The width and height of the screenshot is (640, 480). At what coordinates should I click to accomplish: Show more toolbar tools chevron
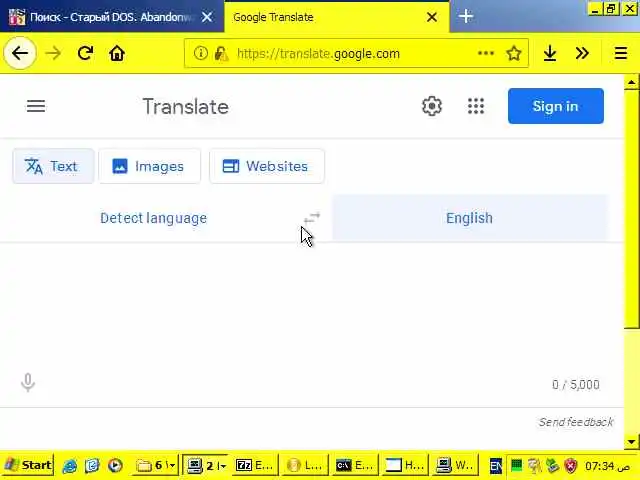(x=582, y=53)
